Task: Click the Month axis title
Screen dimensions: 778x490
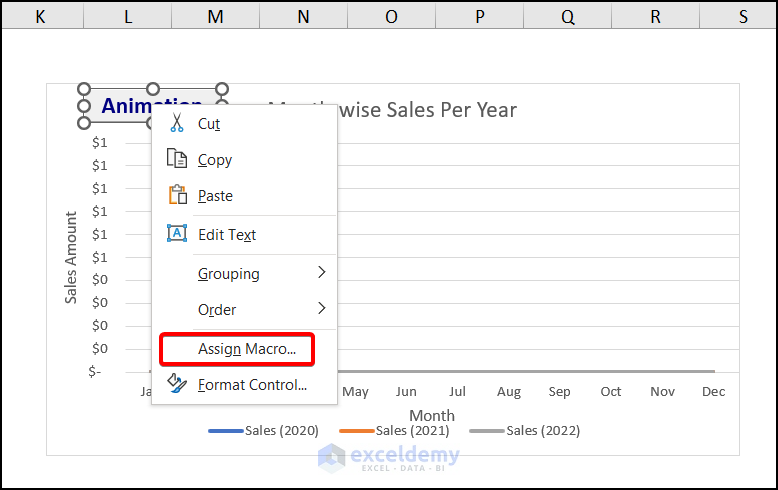Action: pyautogui.click(x=432, y=415)
